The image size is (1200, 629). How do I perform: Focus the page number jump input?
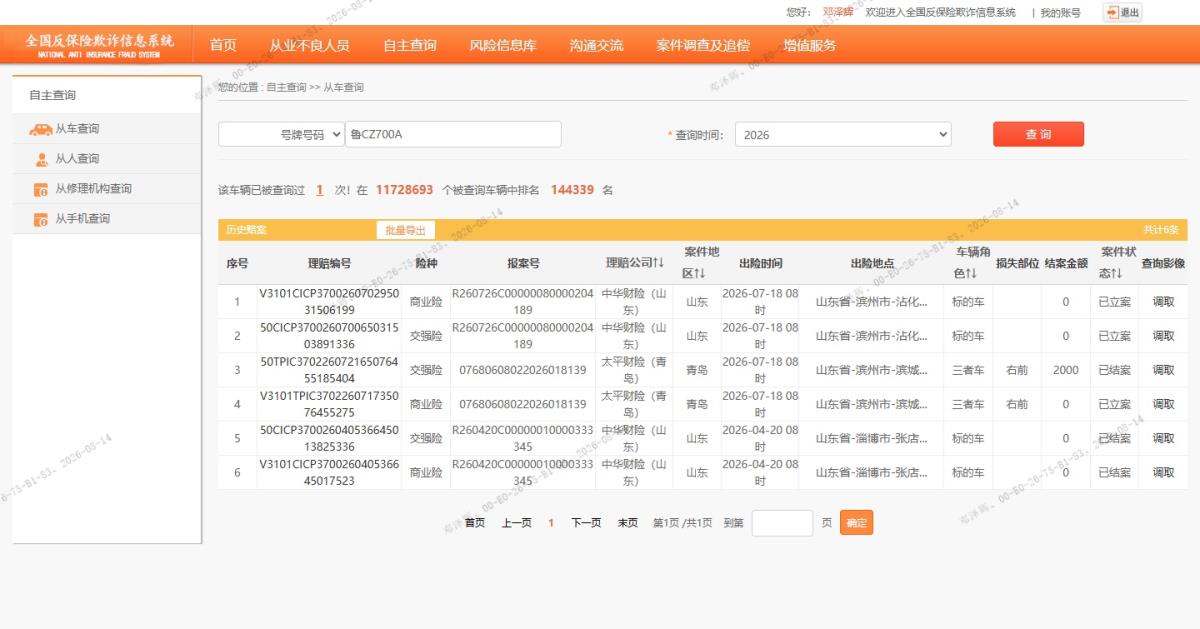point(782,523)
